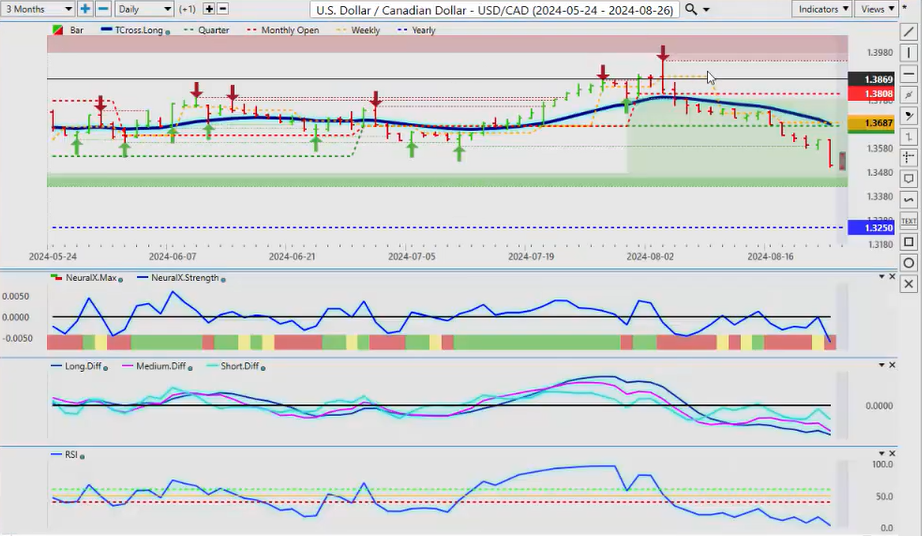Choose the TEXT annotation tool
The width and height of the screenshot is (922, 536).
coord(908,220)
